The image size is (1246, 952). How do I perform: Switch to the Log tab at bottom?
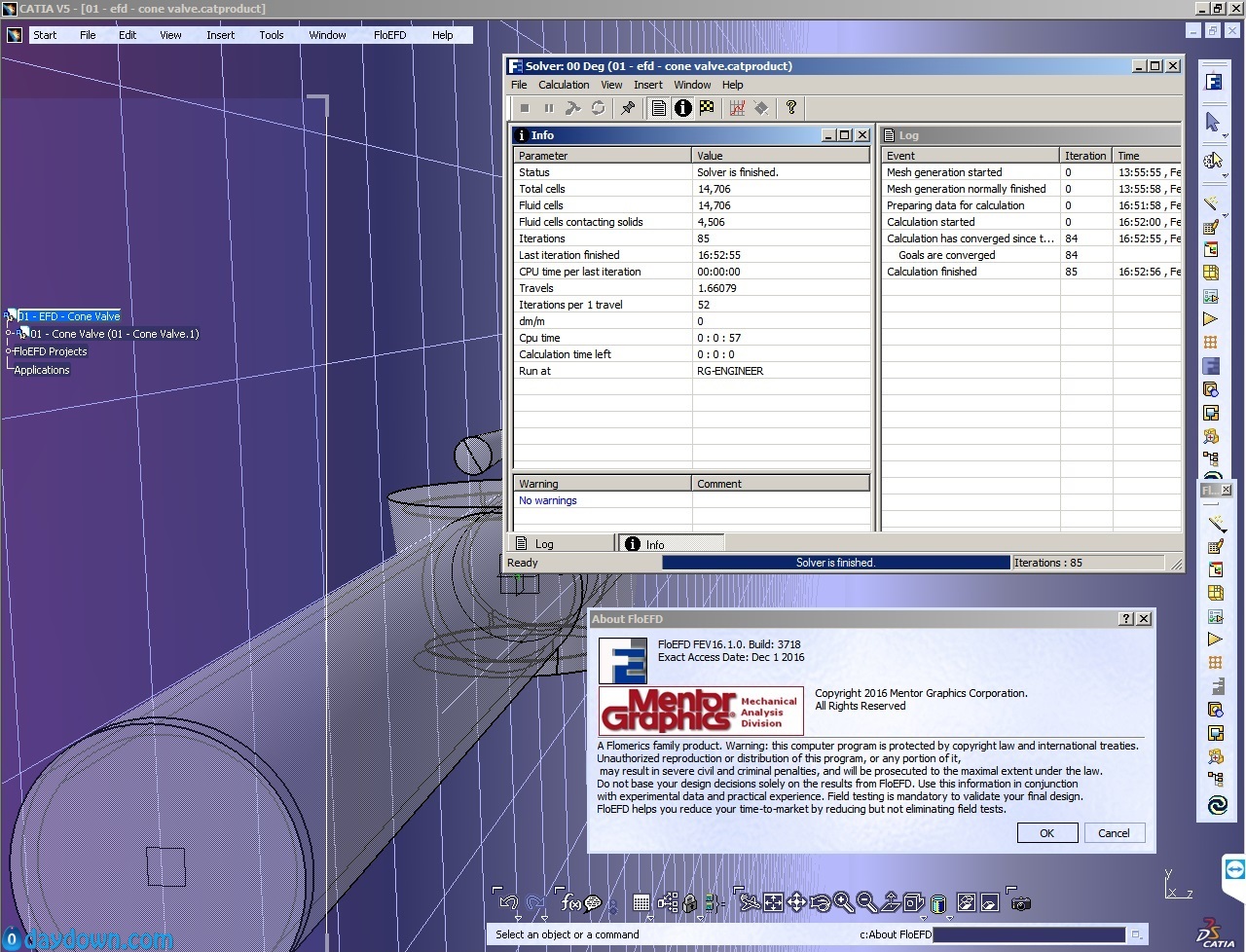[x=562, y=543]
